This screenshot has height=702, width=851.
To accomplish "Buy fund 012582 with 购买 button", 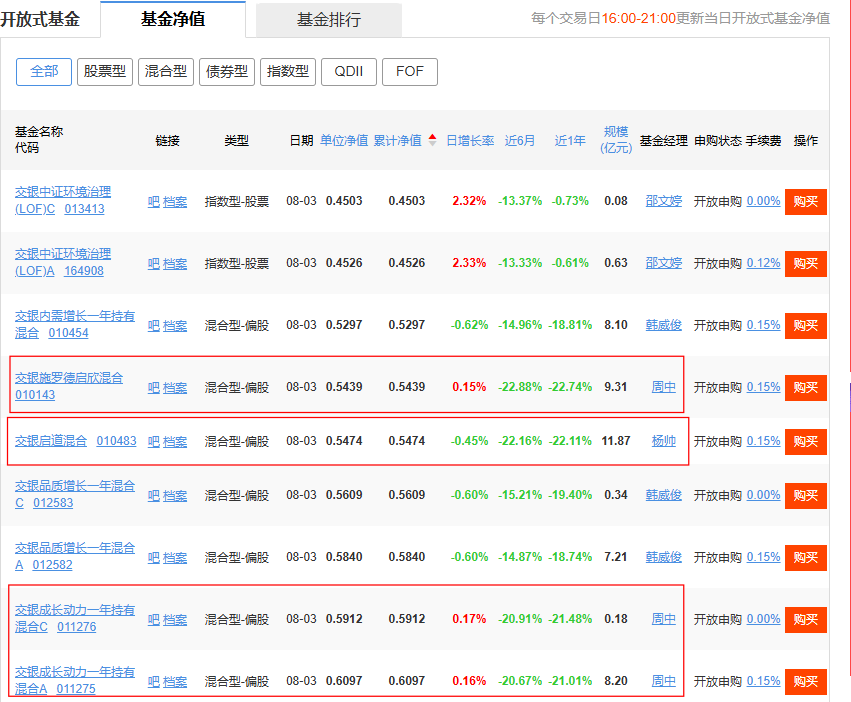I will [x=806, y=558].
